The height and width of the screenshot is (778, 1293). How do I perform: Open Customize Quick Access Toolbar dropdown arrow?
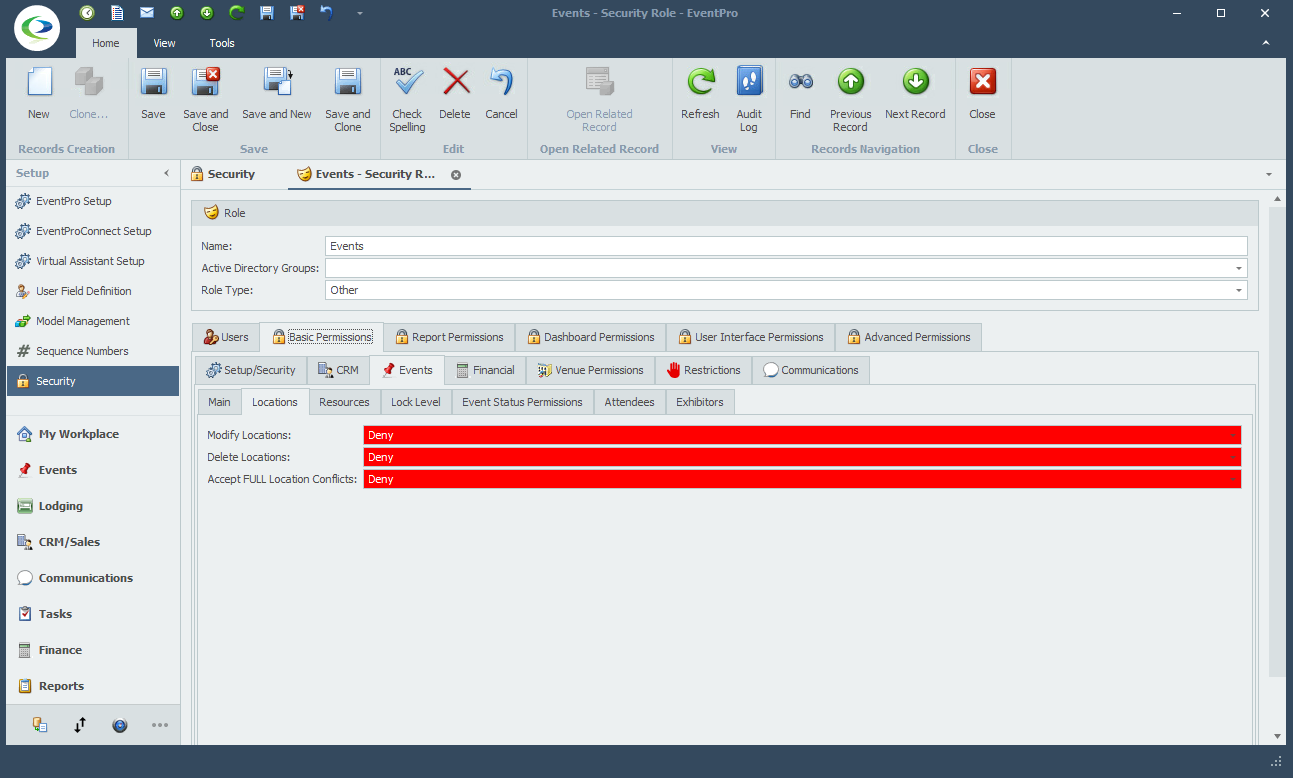[x=359, y=13]
